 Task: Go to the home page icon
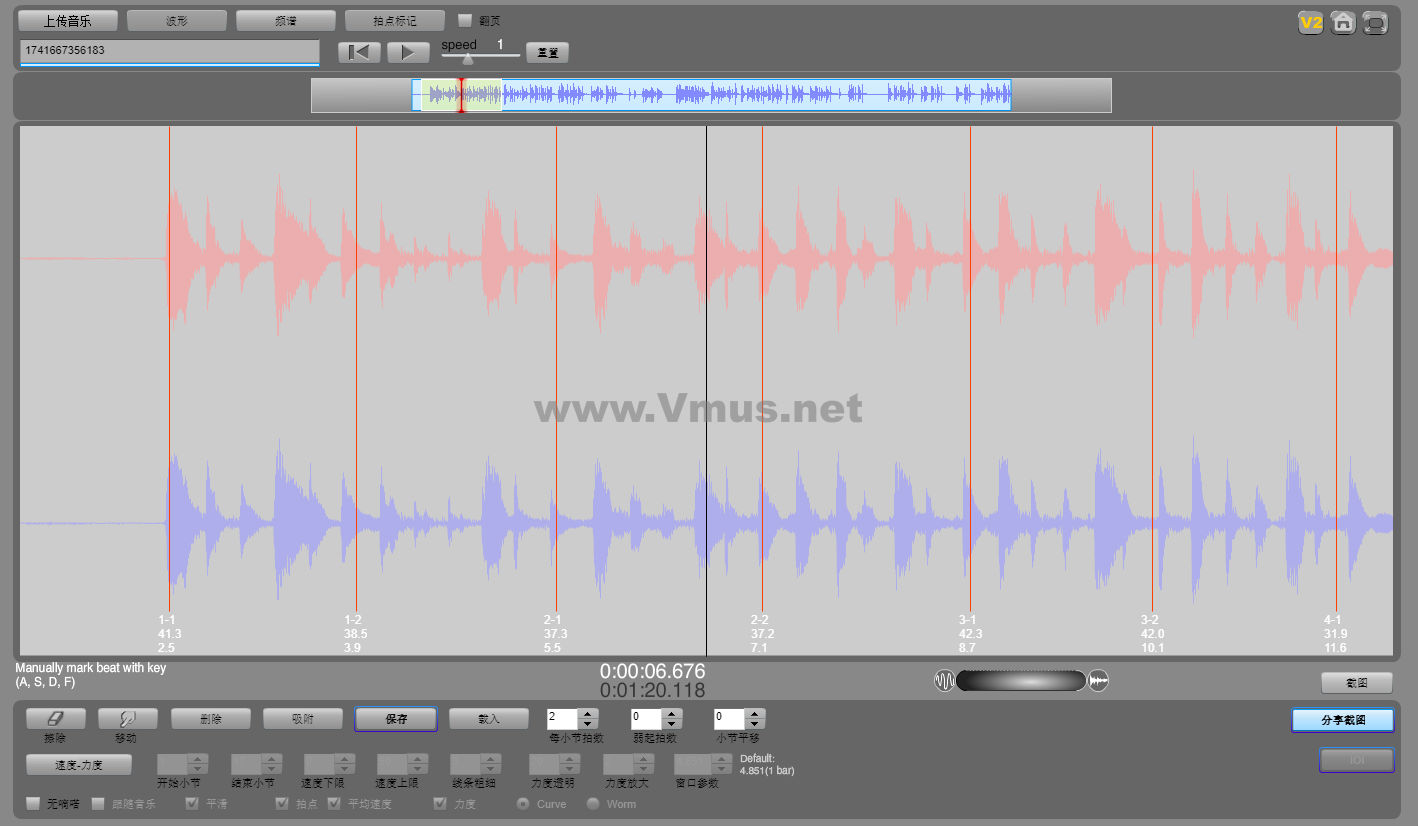click(1343, 23)
